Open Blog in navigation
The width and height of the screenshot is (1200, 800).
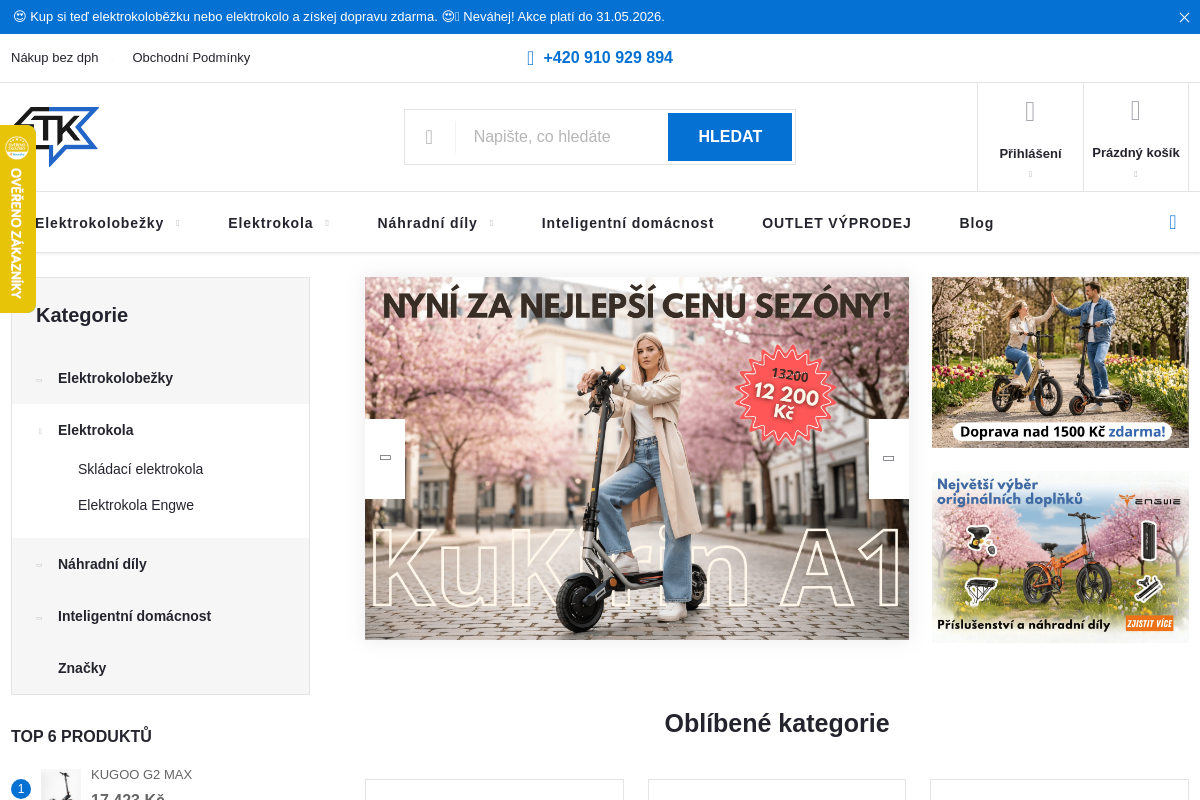click(976, 223)
